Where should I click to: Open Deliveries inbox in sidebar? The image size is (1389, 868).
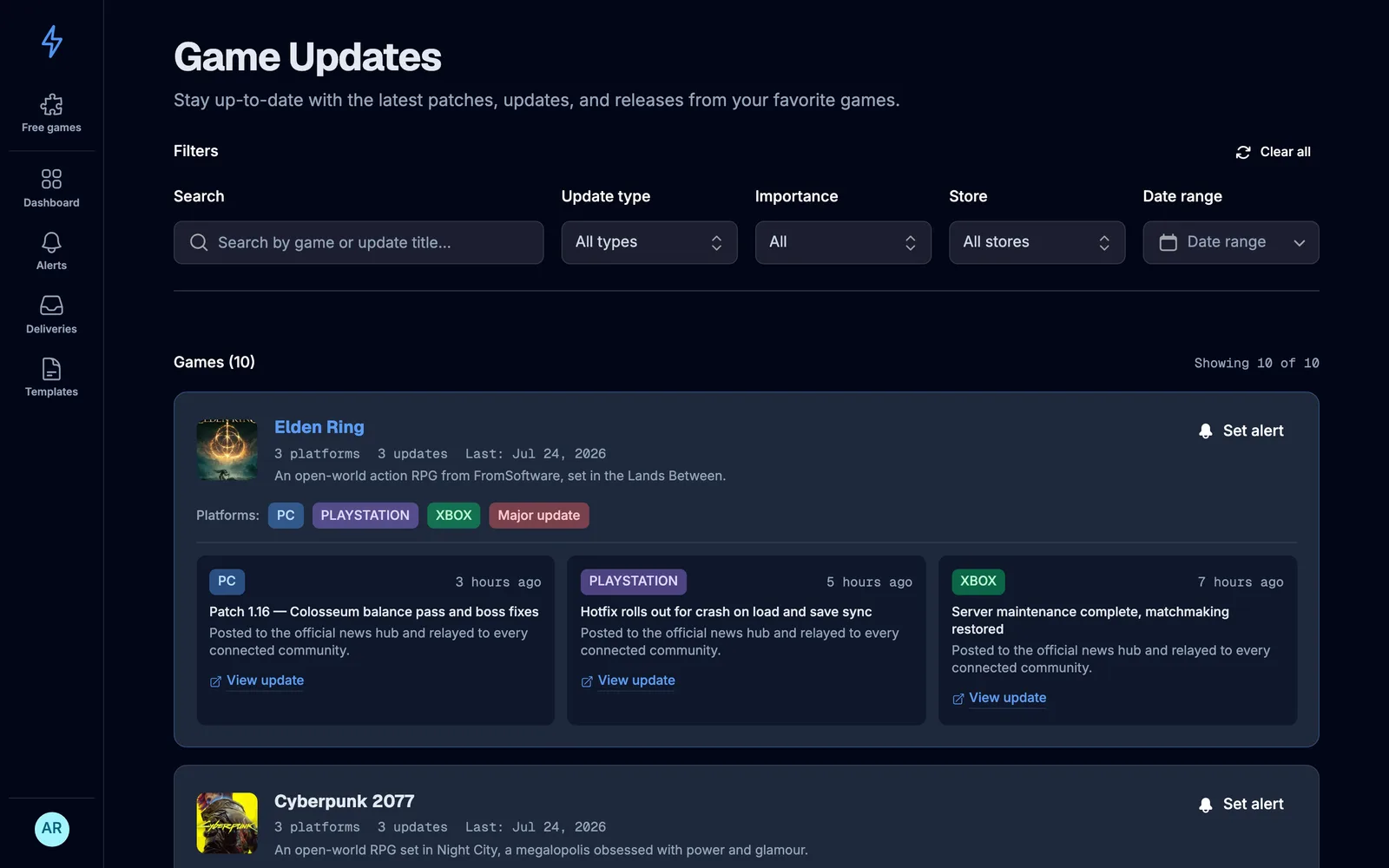coord(51,314)
